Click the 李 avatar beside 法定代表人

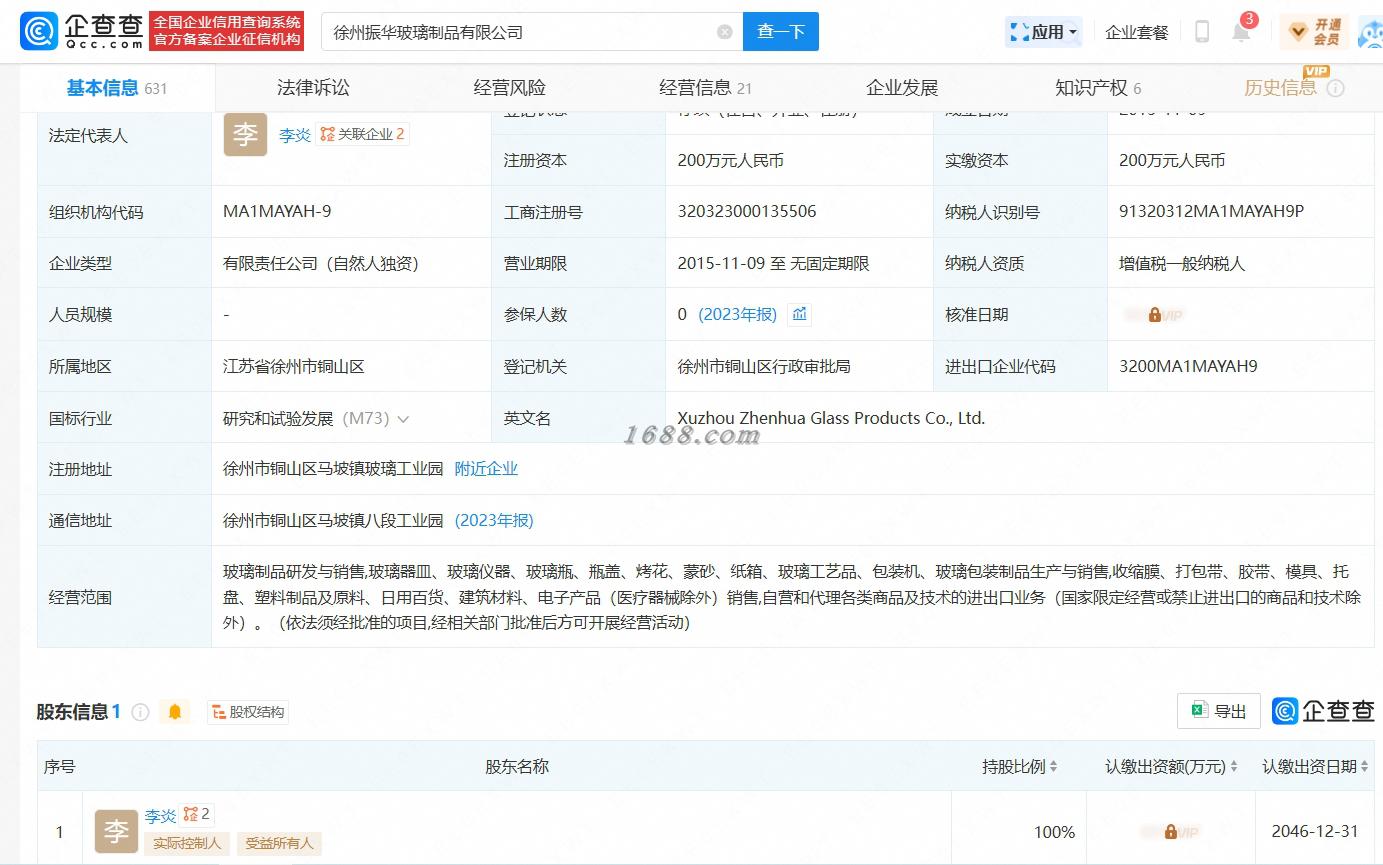245,134
